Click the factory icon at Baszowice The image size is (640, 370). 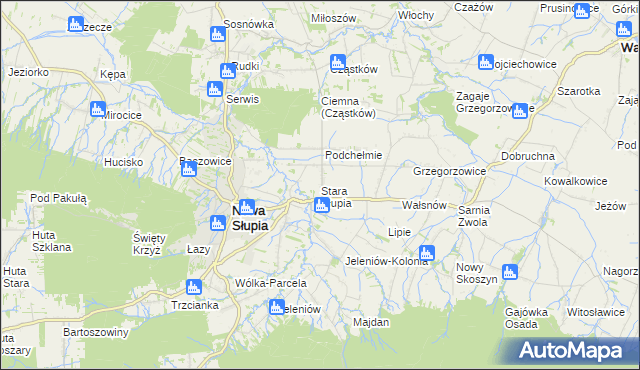pyautogui.click(x=189, y=169)
